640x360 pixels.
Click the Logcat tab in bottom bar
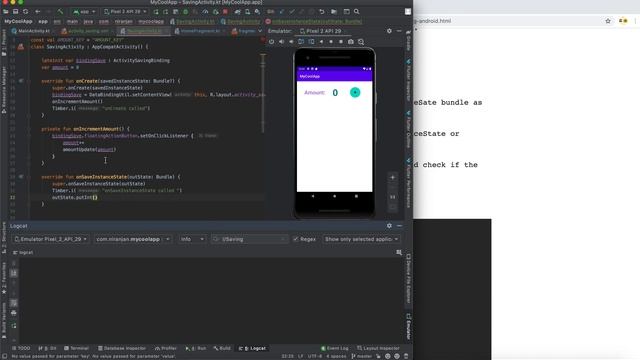click(x=253, y=348)
